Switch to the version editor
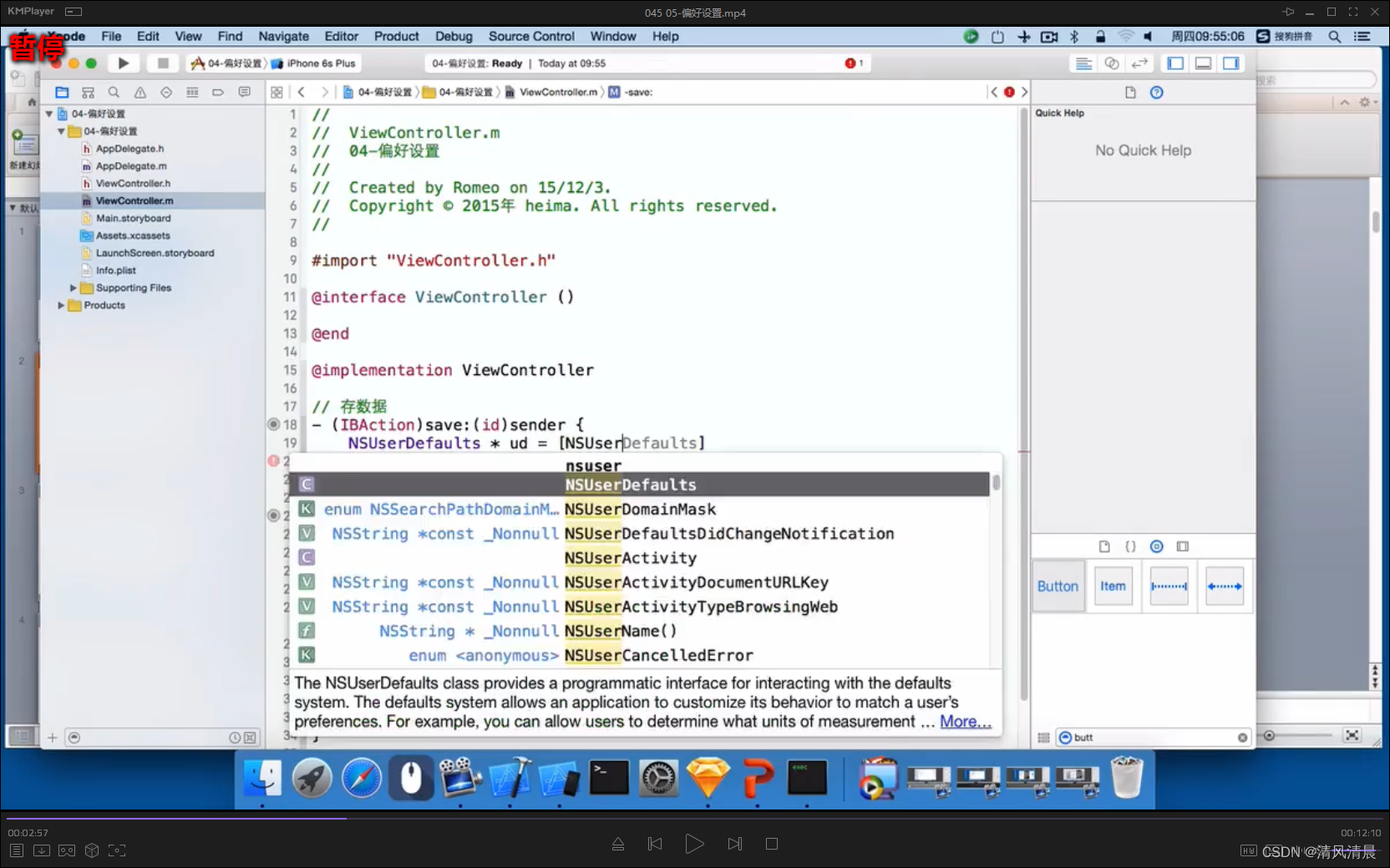Screen dimensions: 1390x868 pos(1140,63)
